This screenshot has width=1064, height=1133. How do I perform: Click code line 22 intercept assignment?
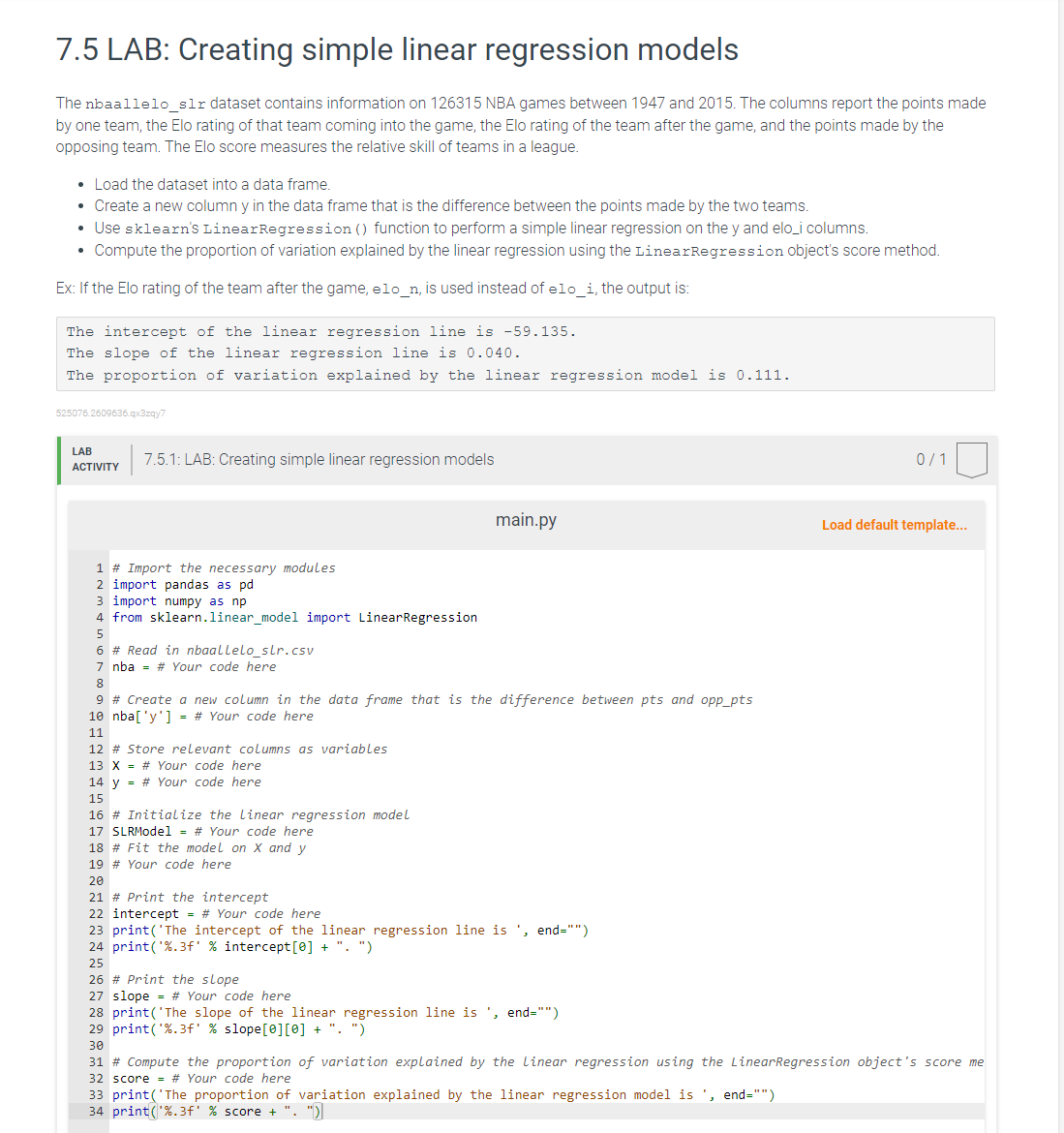[x=216, y=914]
